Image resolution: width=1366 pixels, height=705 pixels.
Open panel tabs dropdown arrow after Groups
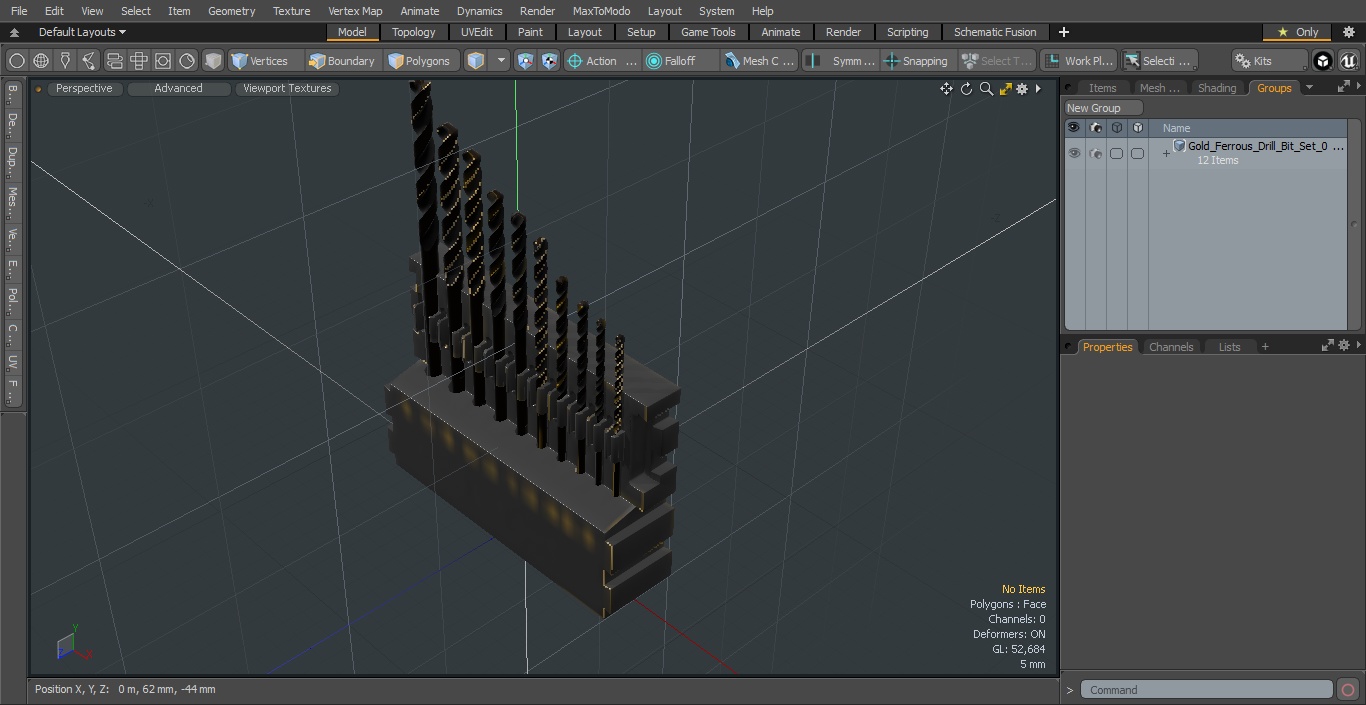1309,88
